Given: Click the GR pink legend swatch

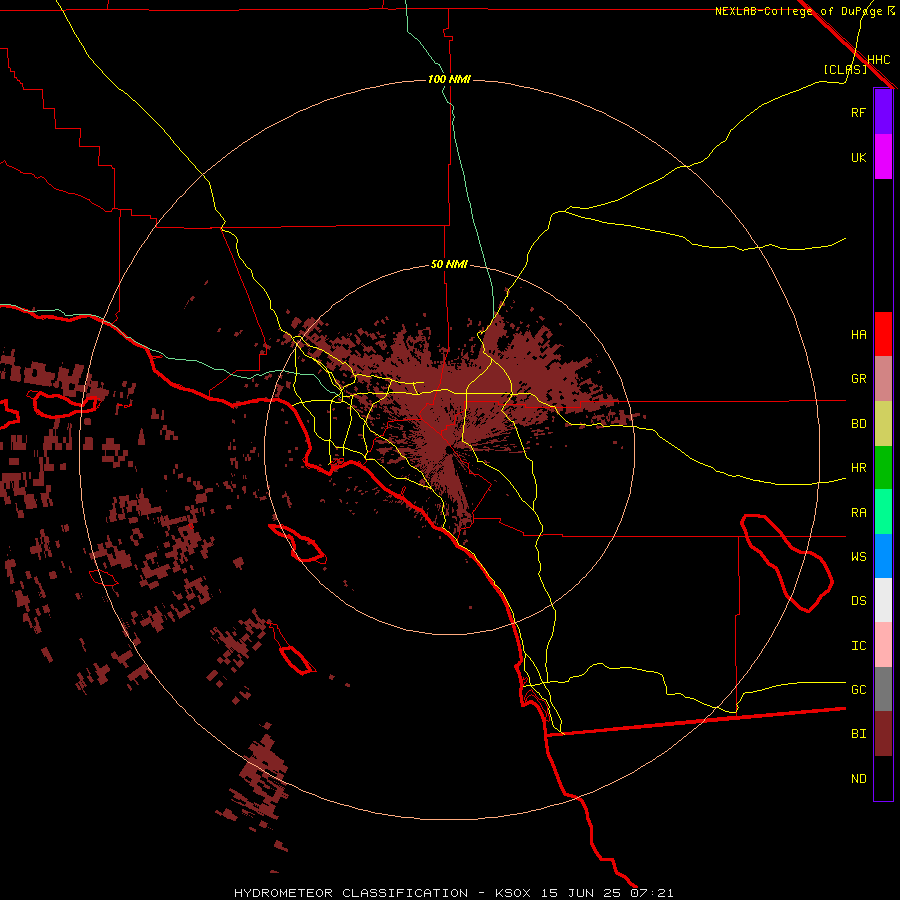Looking at the screenshot, I should click(x=883, y=379).
